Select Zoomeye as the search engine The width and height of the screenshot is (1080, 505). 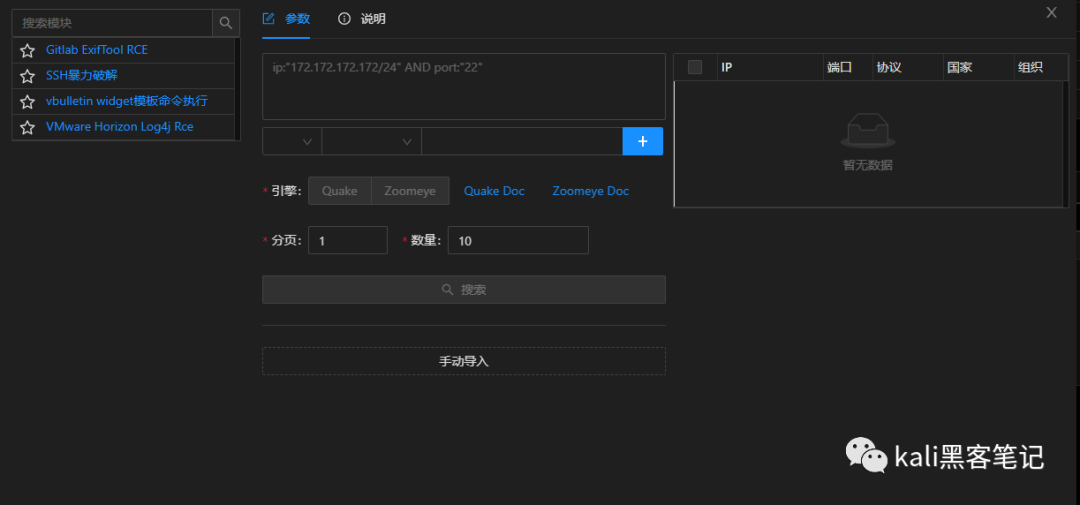tap(410, 191)
